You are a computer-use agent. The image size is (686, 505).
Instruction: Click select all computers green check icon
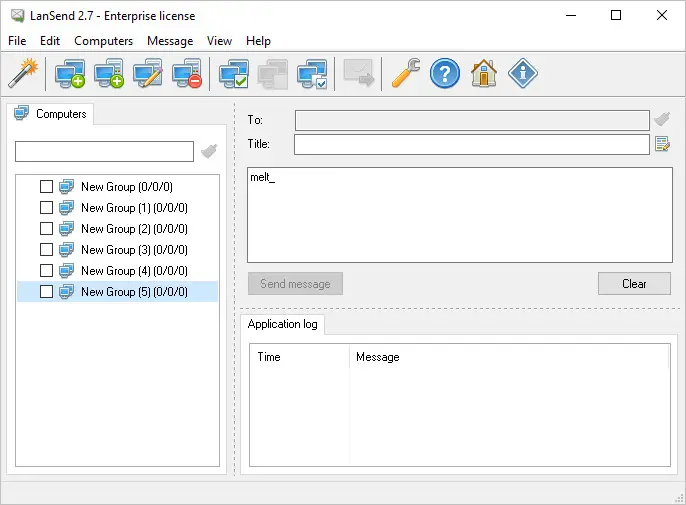(234, 73)
